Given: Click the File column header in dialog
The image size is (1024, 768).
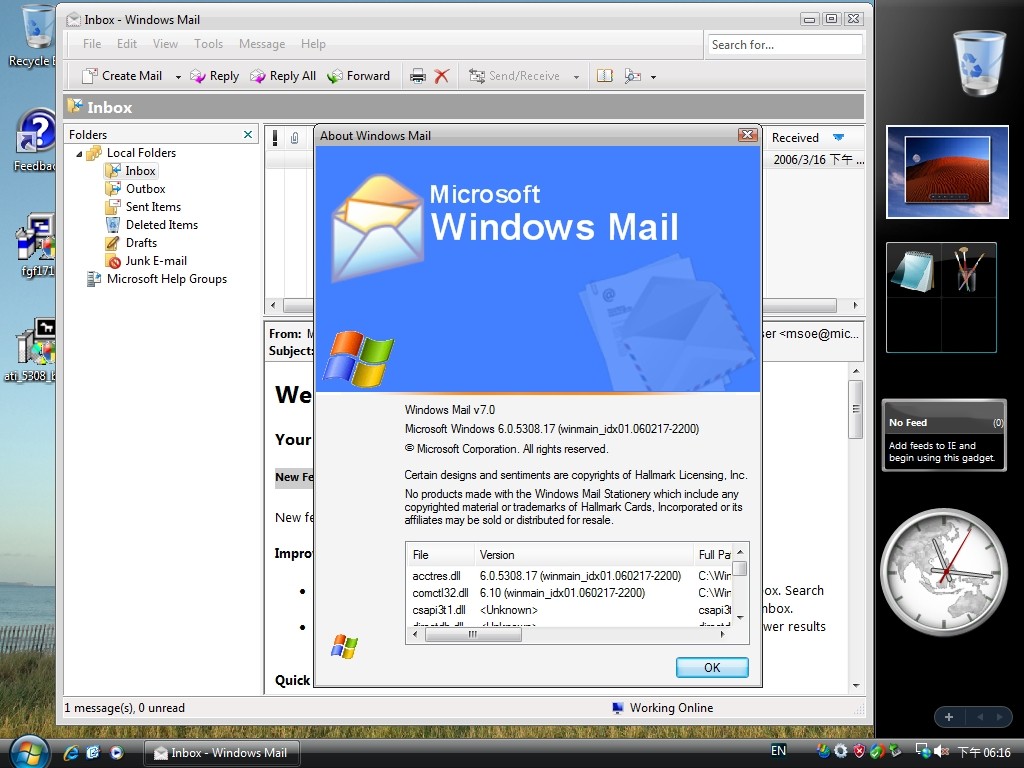Looking at the screenshot, I should click(440, 554).
